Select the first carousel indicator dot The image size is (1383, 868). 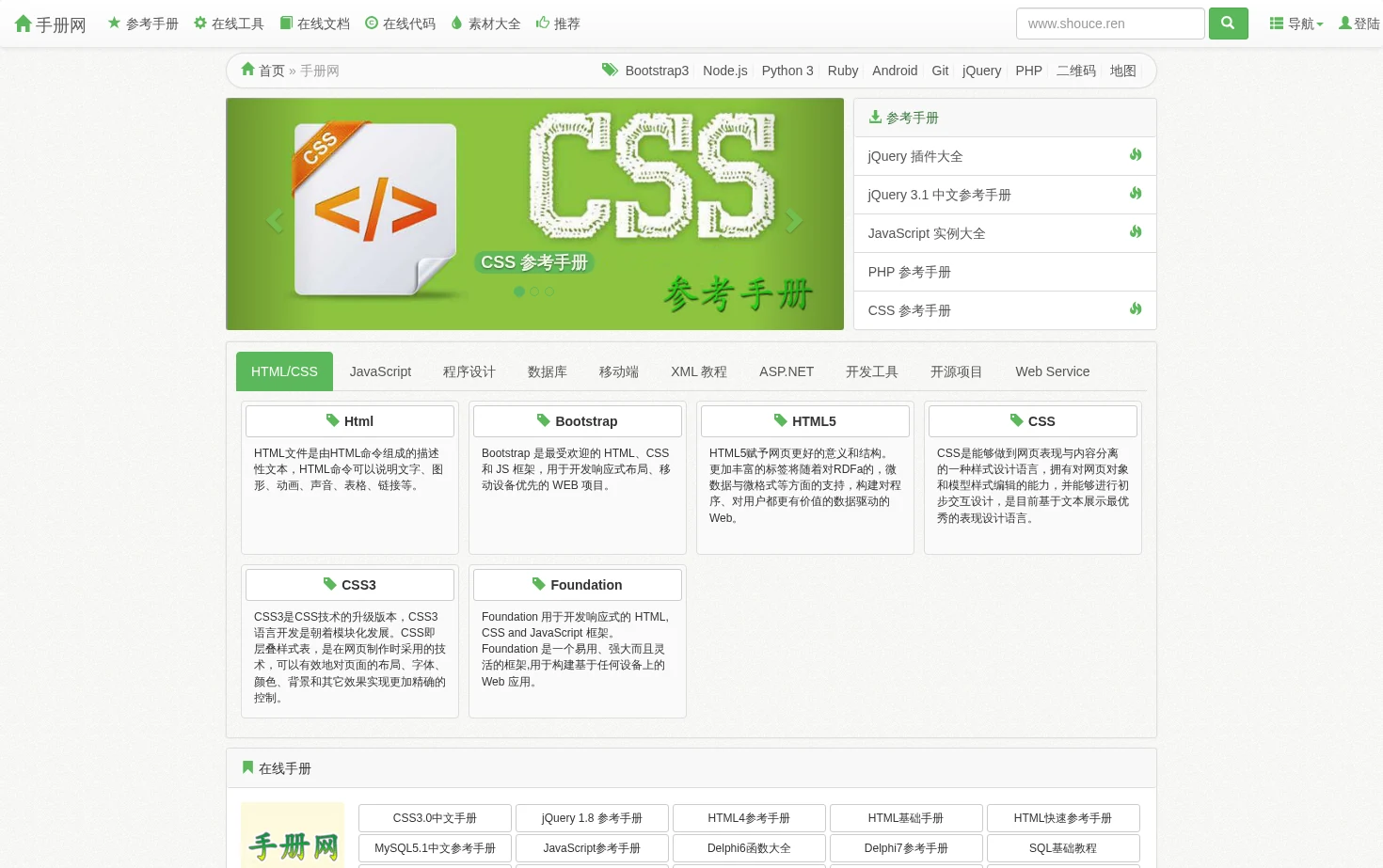coord(519,292)
